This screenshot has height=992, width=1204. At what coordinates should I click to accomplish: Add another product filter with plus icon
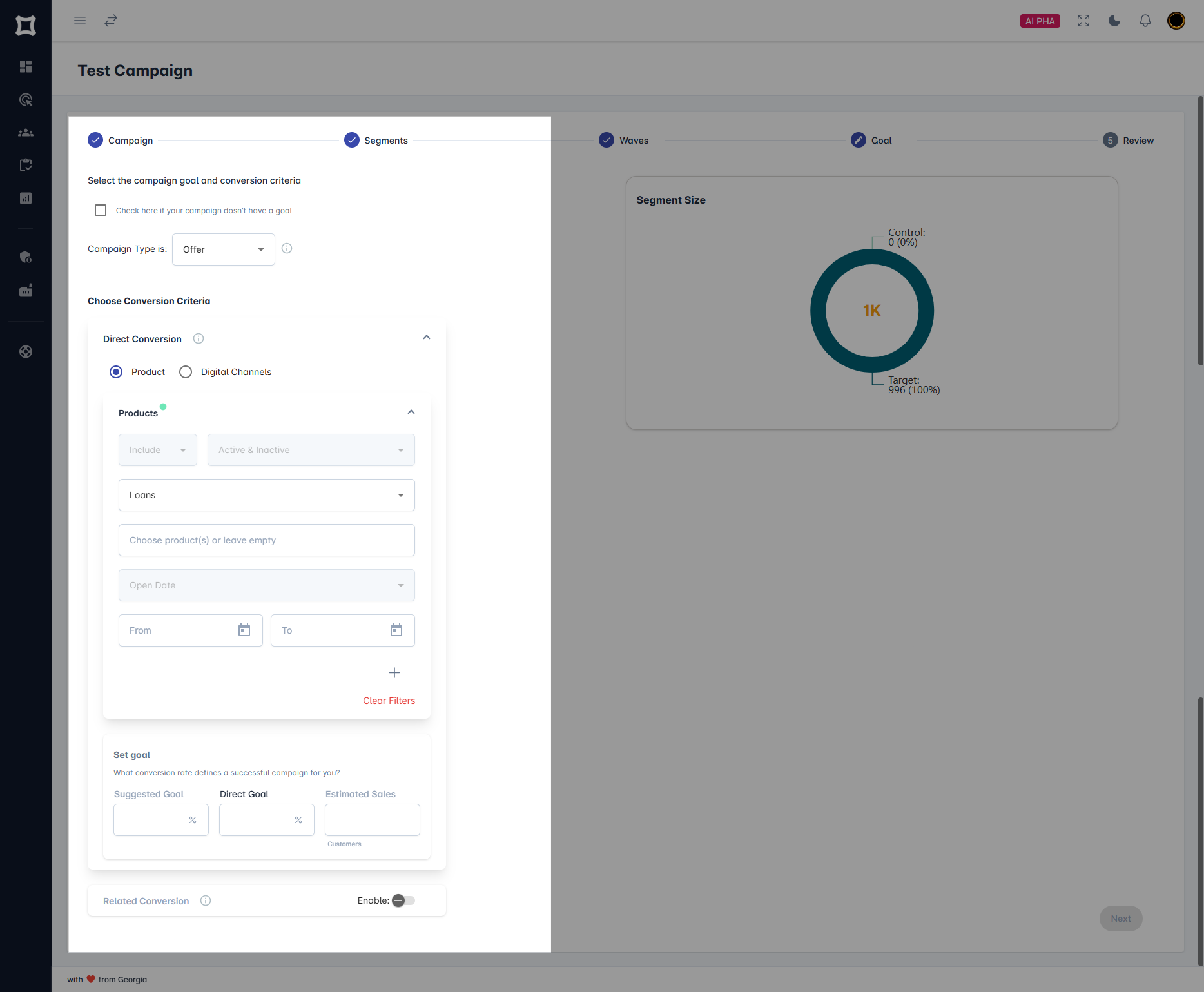point(394,672)
